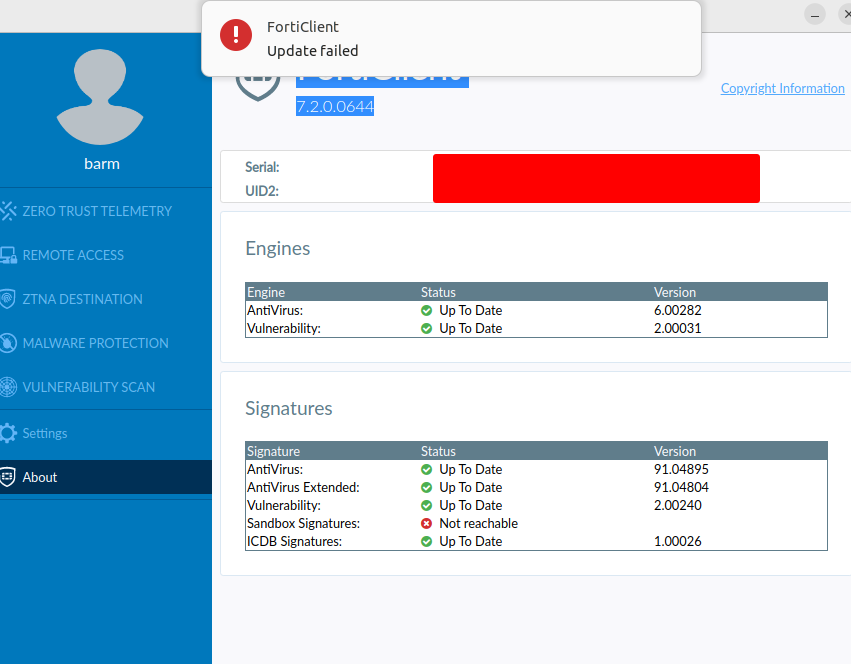The width and height of the screenshot is (851, 664).
Task: Select the About menu item label
Action: (x=40, y=477)
